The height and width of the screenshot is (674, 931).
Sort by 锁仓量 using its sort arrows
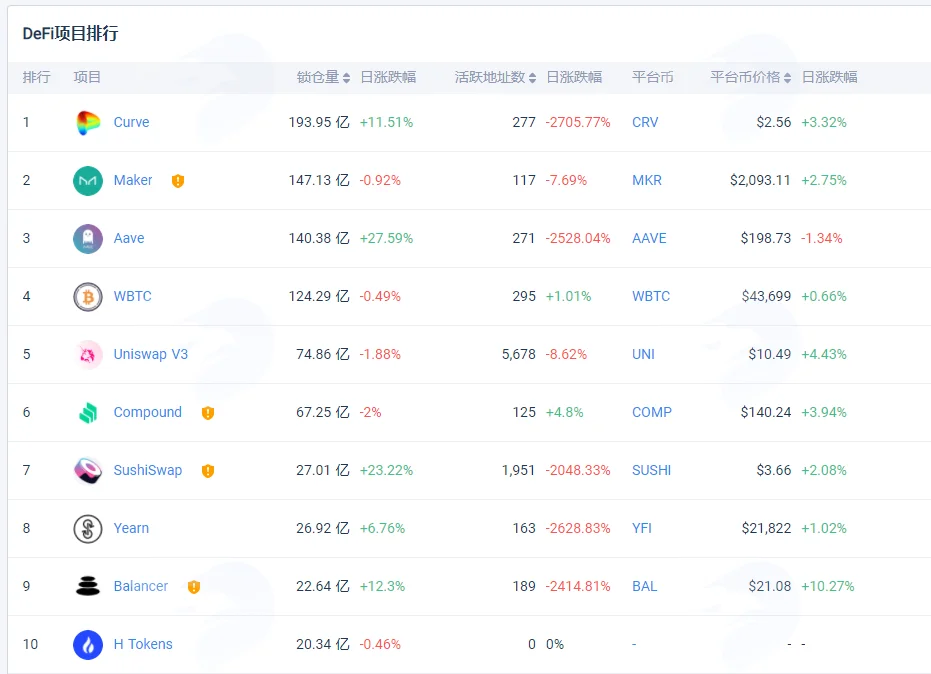tap(346, 78)
